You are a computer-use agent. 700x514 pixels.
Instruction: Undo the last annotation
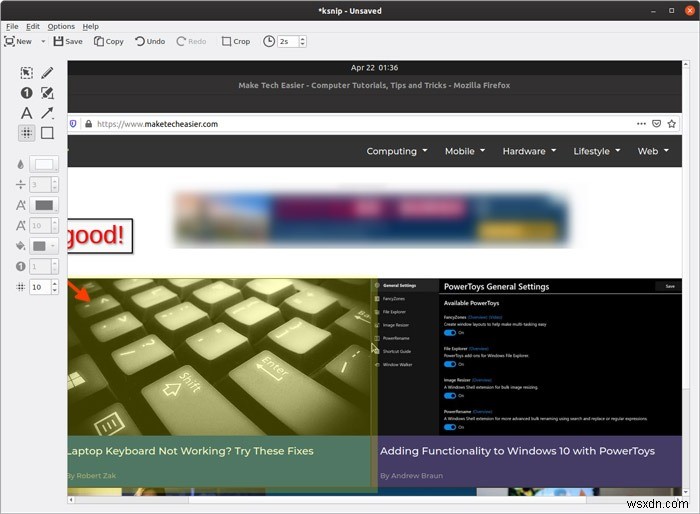pos(150,42)
